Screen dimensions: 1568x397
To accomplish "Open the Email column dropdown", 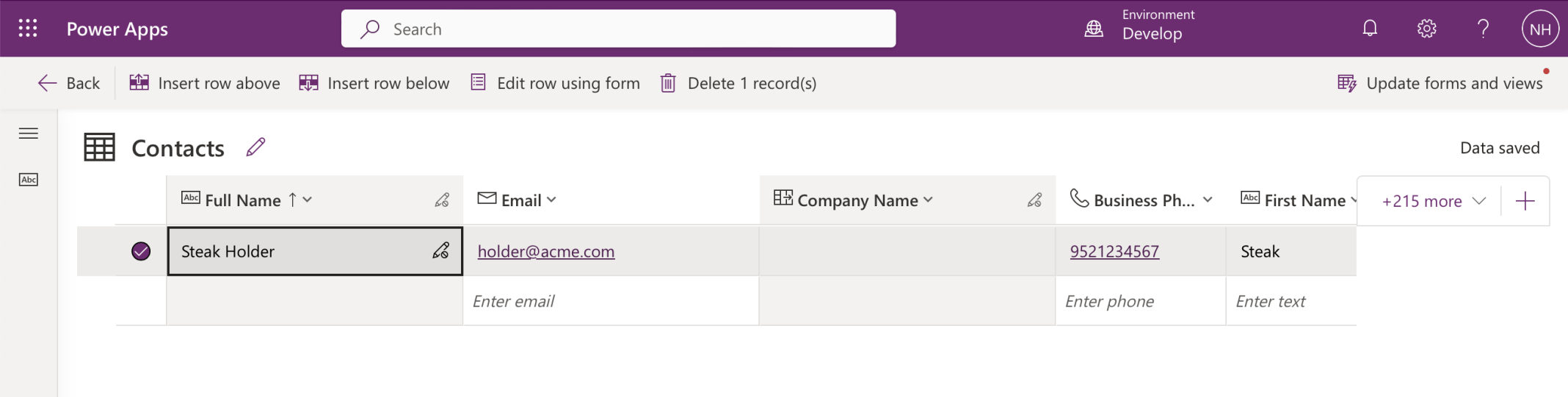I will pos(552,200).
